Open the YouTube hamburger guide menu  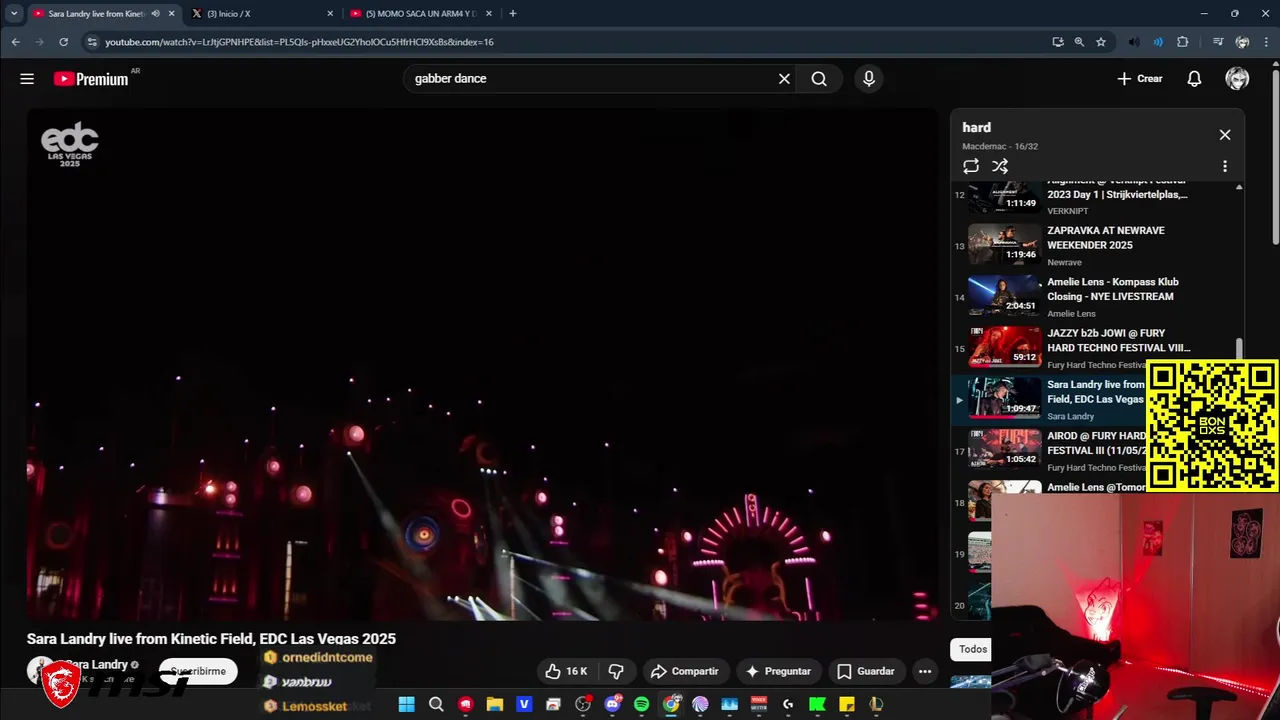pos(27,79)
